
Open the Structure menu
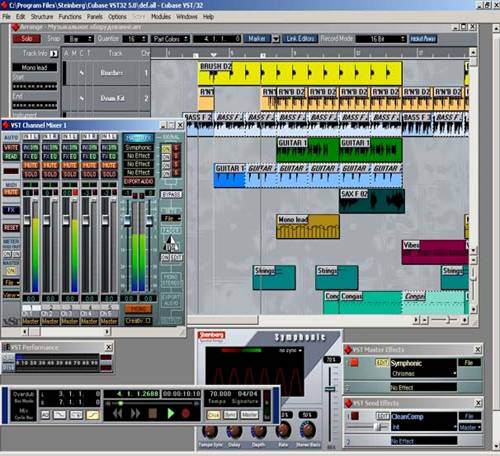click(42, 16)
